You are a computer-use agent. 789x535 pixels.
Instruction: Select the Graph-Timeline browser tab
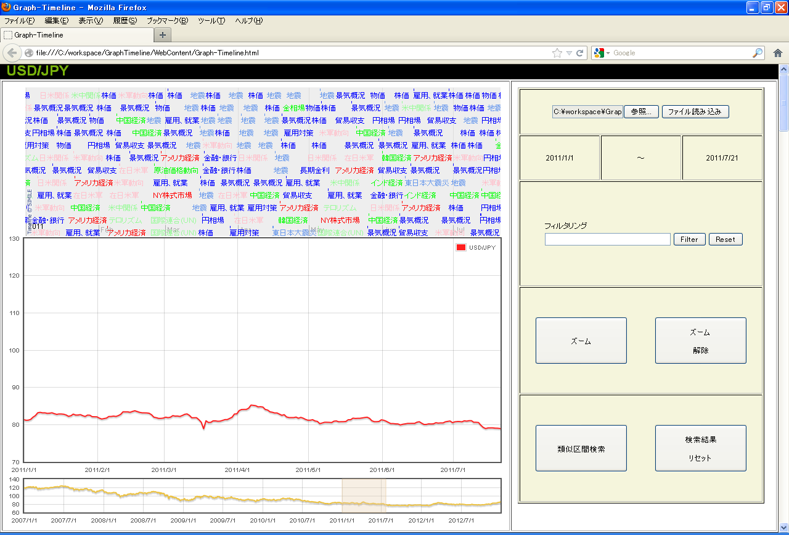[77, 35]
